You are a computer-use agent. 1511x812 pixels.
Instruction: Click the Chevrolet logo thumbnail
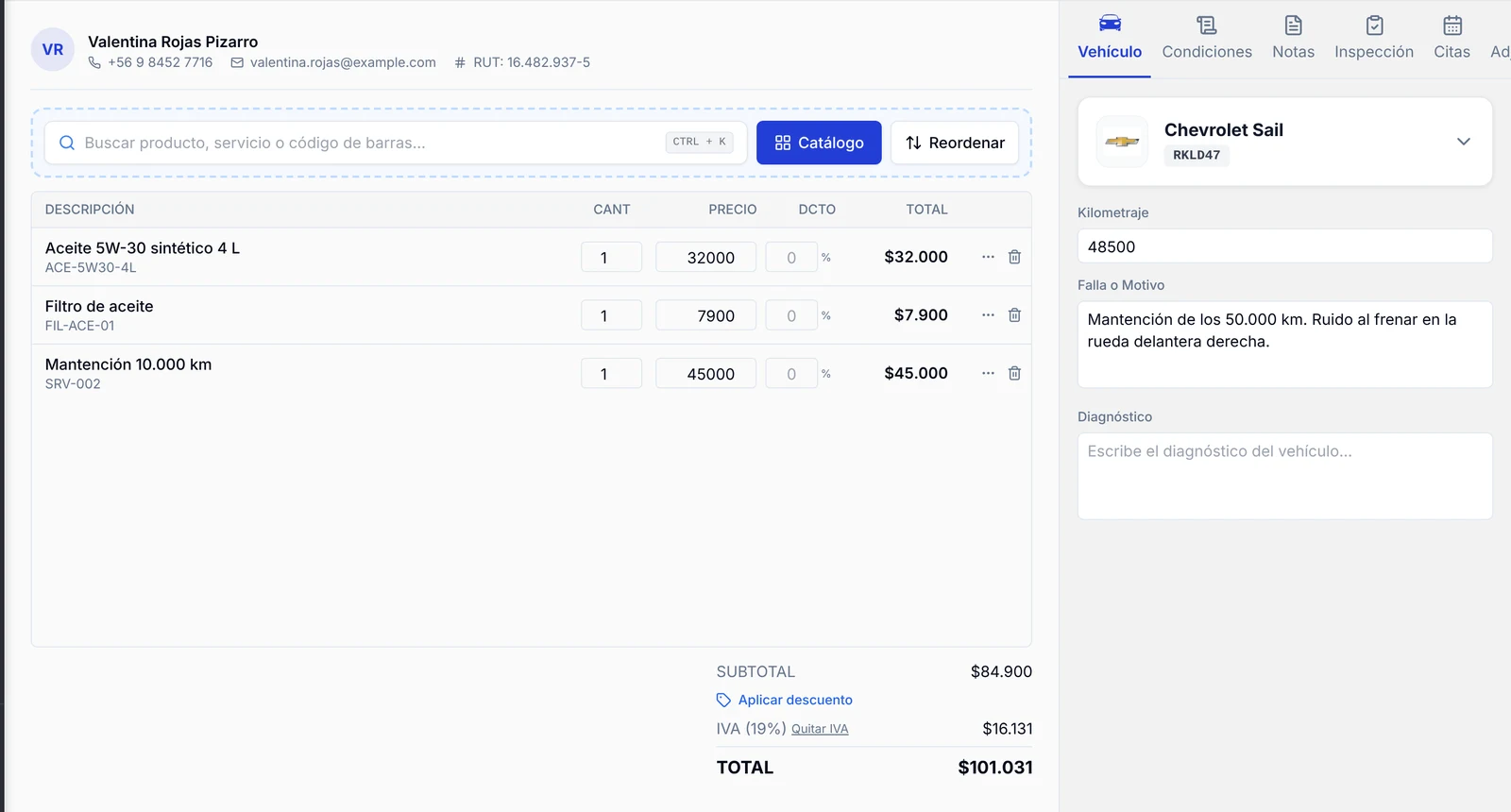tap(1122, 142)
